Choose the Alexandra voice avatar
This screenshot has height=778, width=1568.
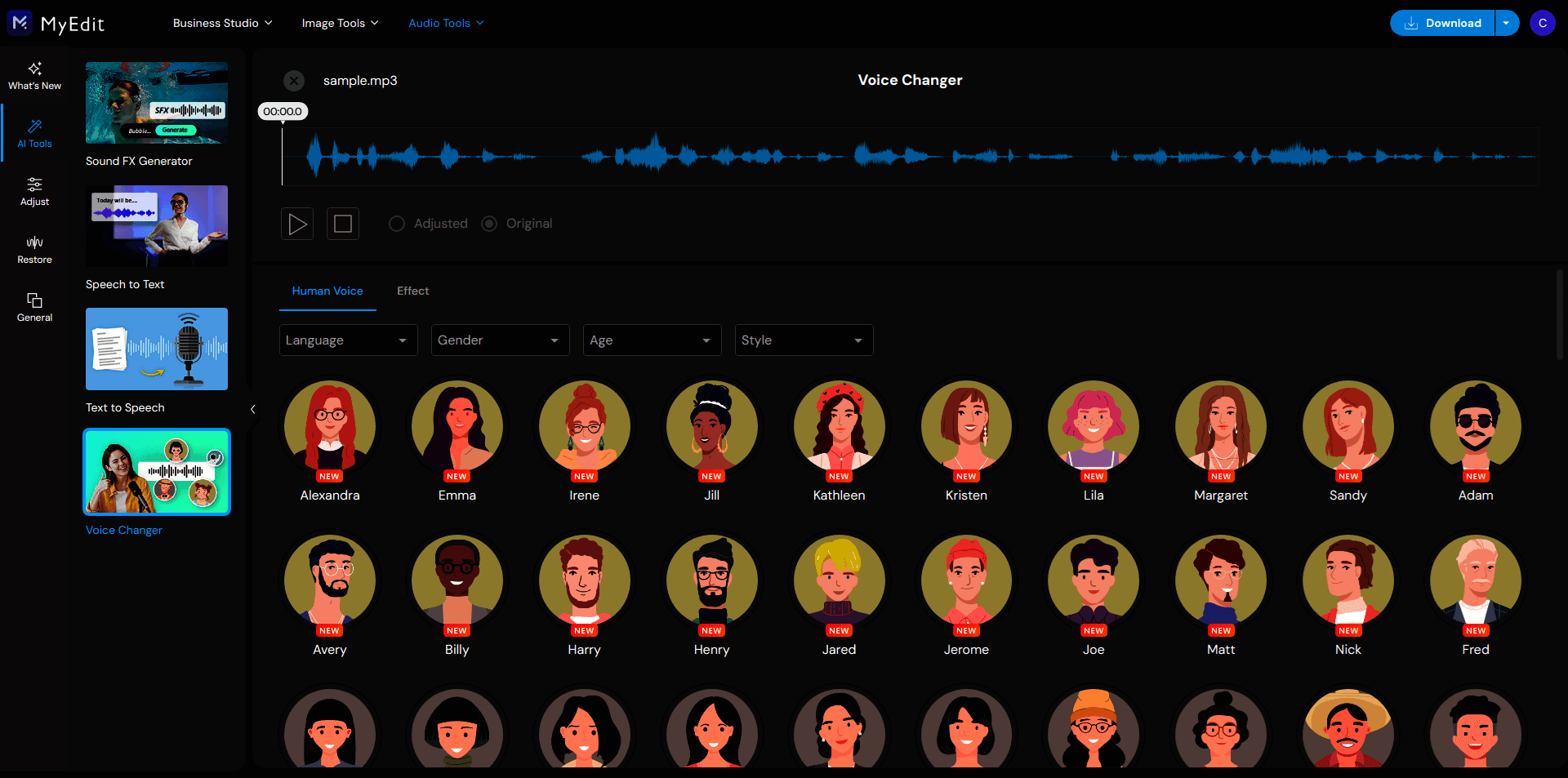point(330,426)
